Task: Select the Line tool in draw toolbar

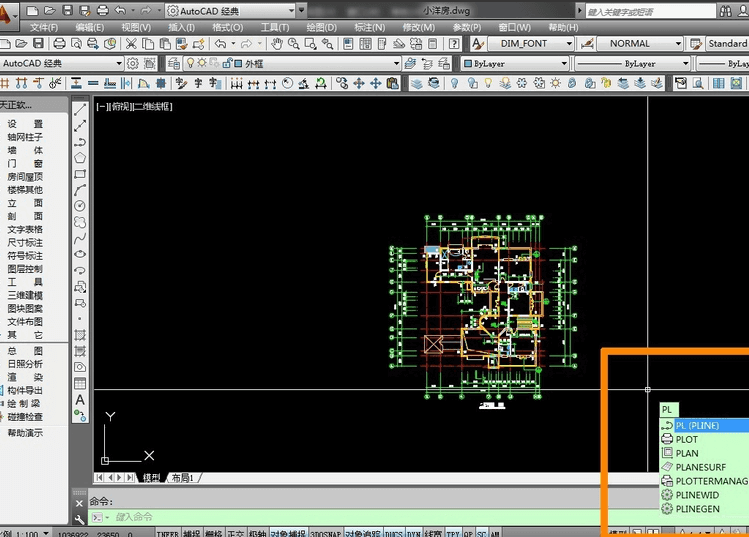Action: 80,109
